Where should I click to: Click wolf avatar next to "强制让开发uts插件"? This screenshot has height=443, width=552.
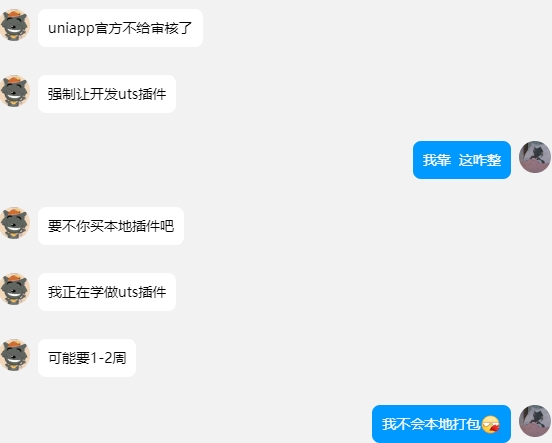(x=14, y=91)
